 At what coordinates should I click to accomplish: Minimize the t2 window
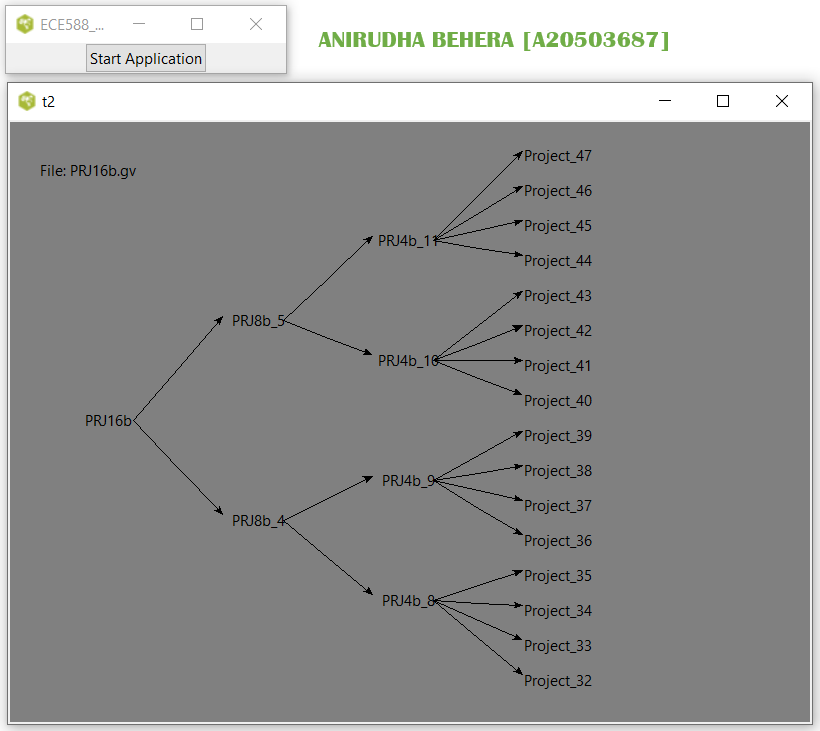coord(664,101)
